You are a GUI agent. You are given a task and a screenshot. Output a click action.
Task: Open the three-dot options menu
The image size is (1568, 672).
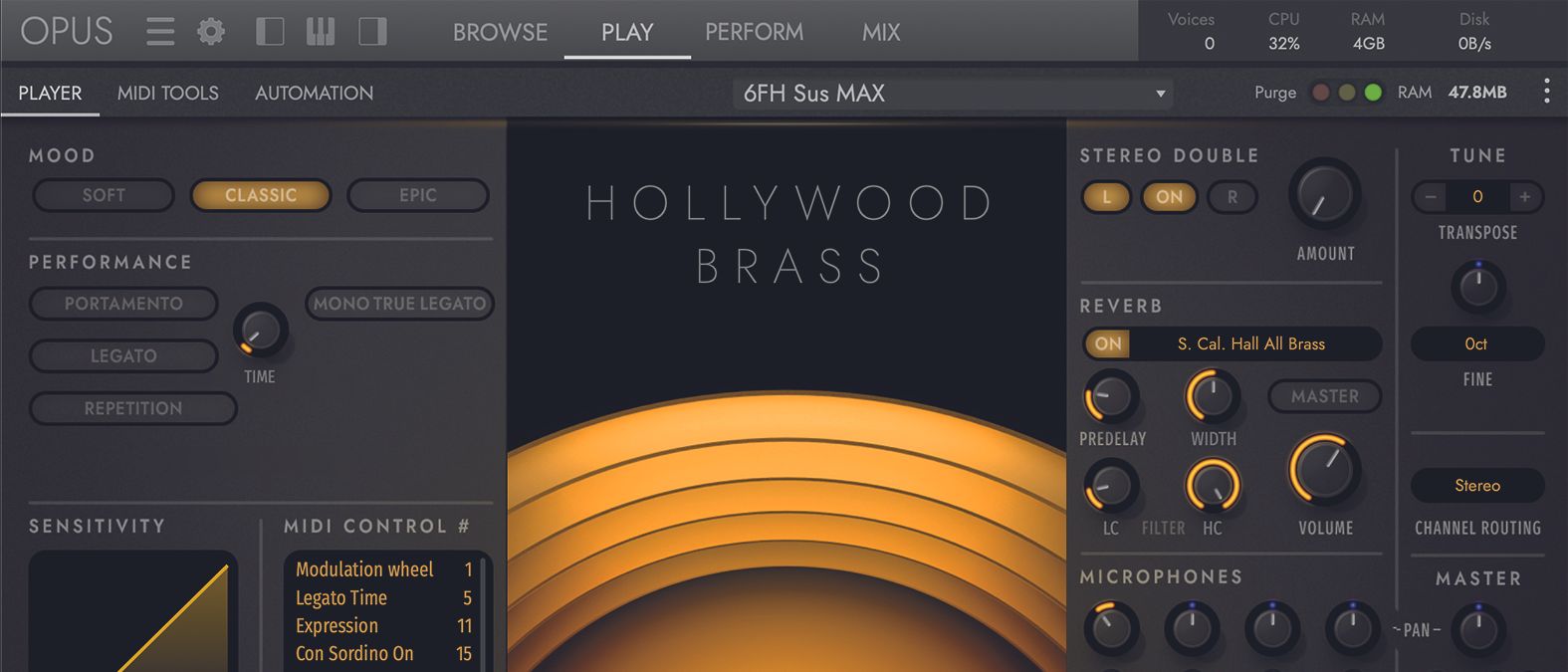pyautogui.click(x=1546, y=92)
